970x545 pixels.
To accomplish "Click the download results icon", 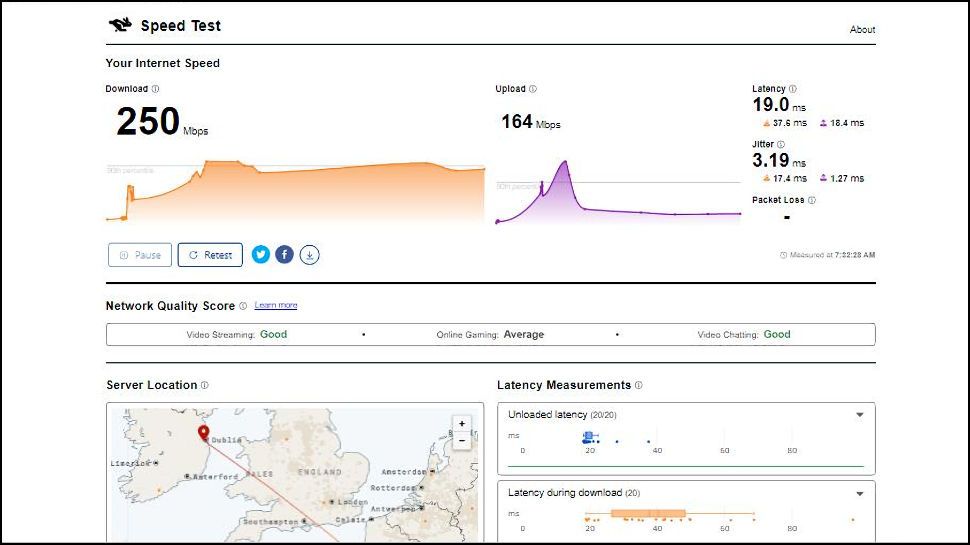I will tap(310, 255).
